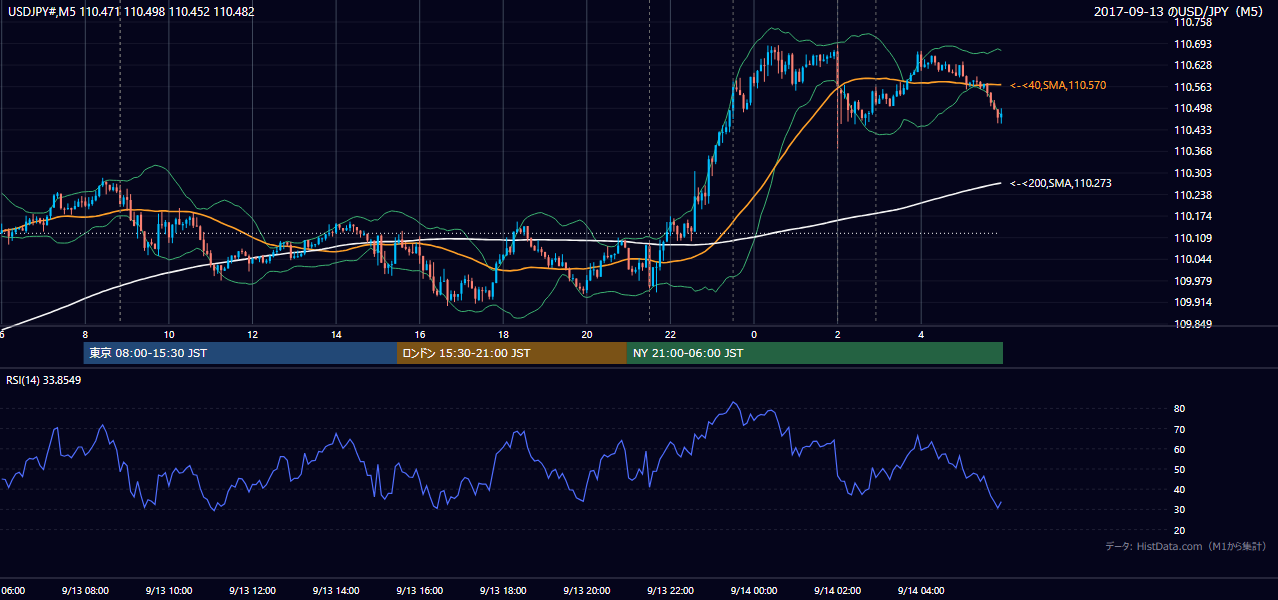The width and height of the screenshot is (1278, 600).
Task: Click the 110.174 price axis label
Action: [x=1192, y=216]
